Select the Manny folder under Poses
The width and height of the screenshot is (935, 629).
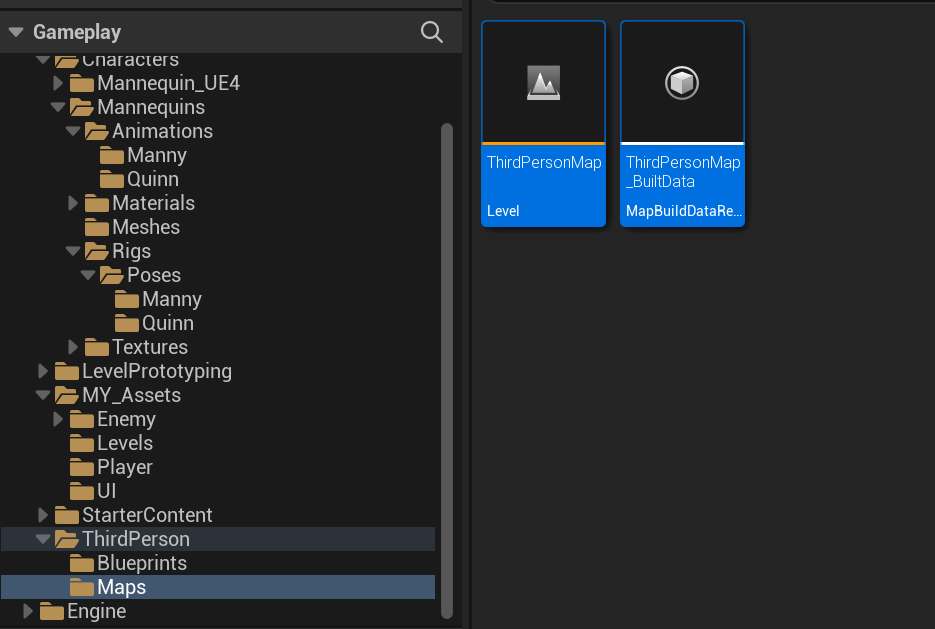click(171, 299)
